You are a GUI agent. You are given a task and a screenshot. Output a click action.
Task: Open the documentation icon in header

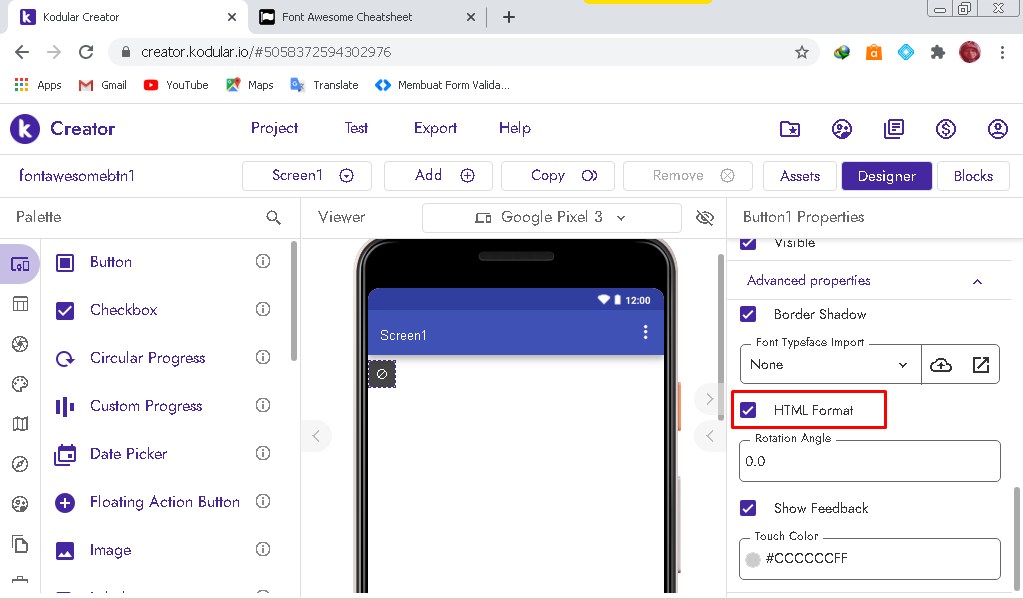click(894, 129)
